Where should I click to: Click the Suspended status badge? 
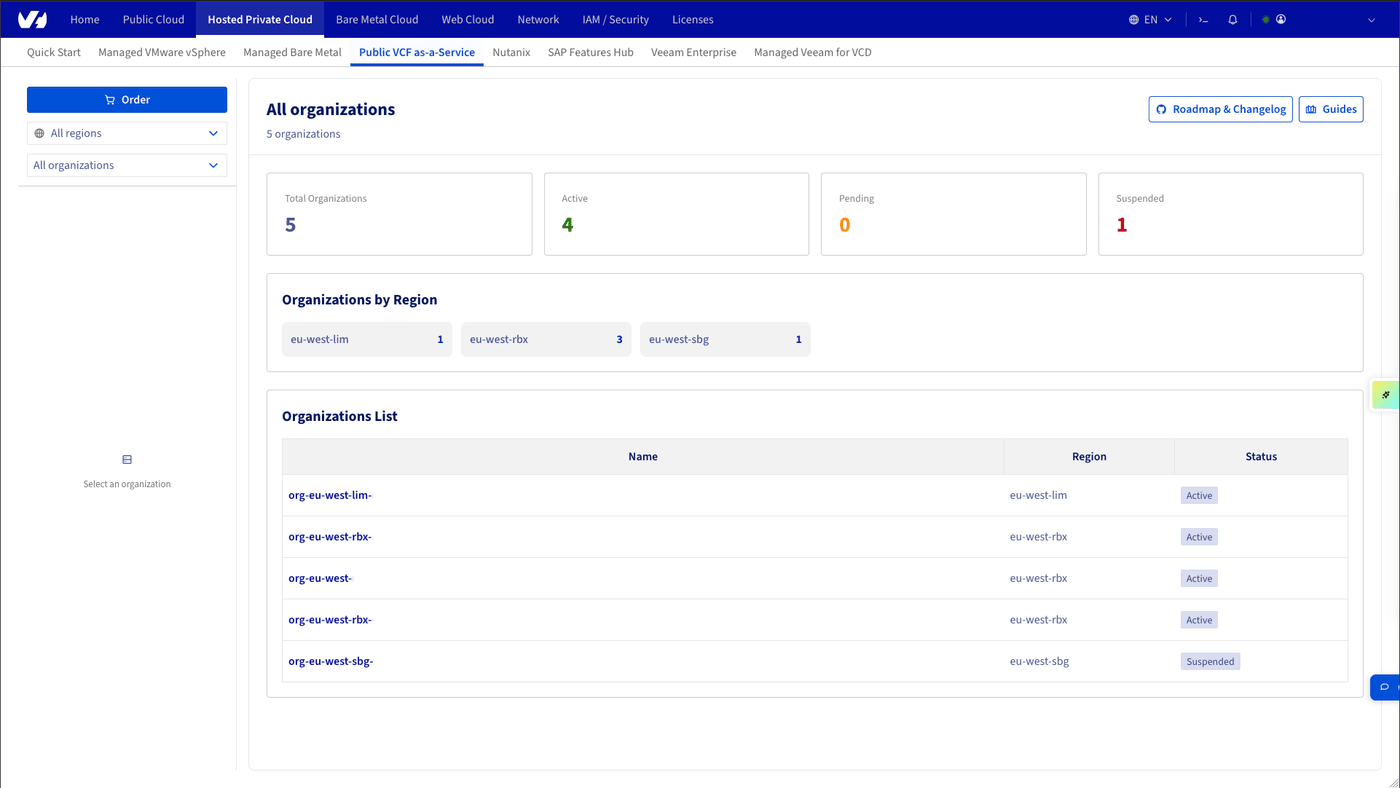[1210, 661]
